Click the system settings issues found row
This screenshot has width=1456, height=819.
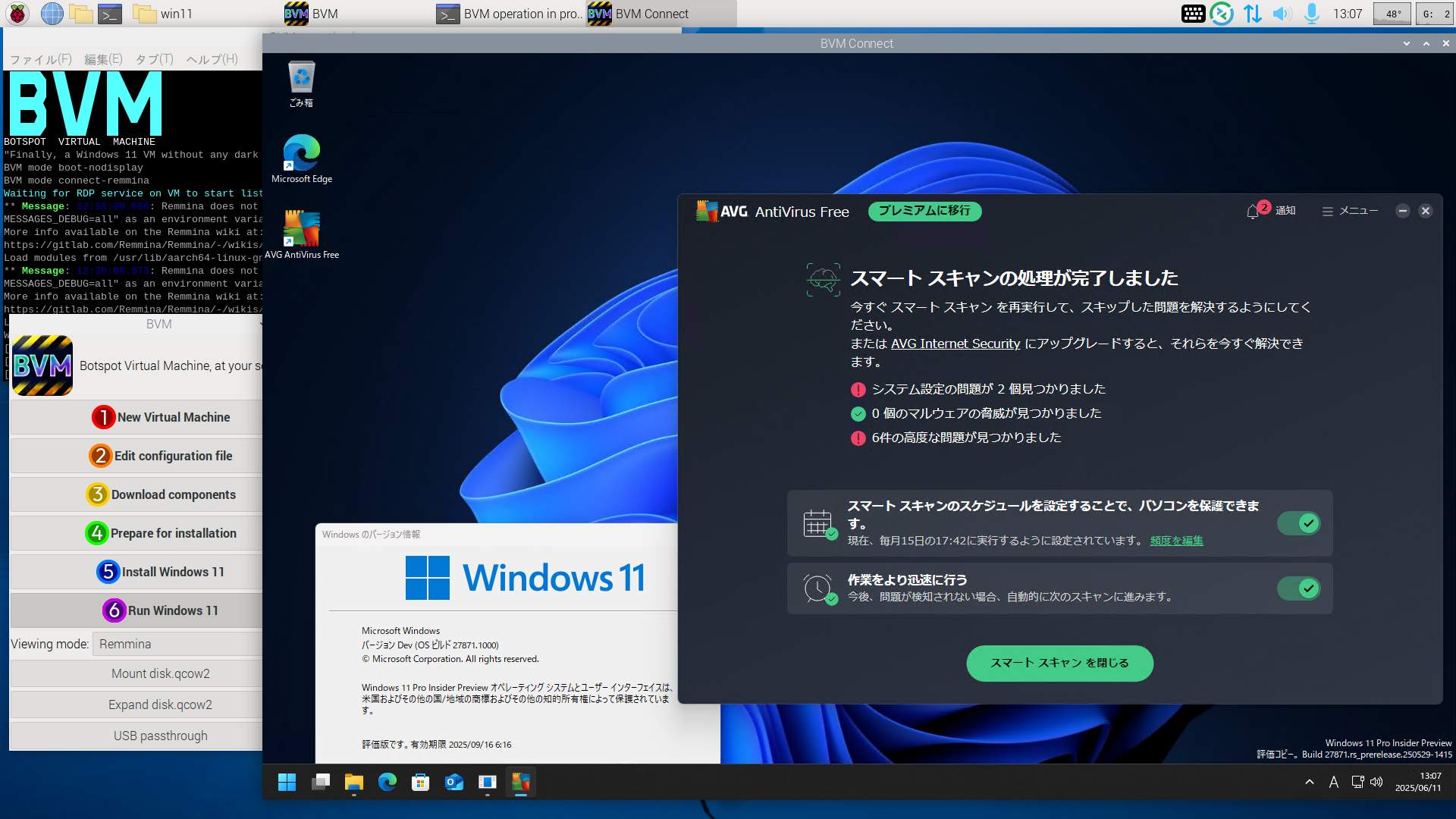(978, 389)
